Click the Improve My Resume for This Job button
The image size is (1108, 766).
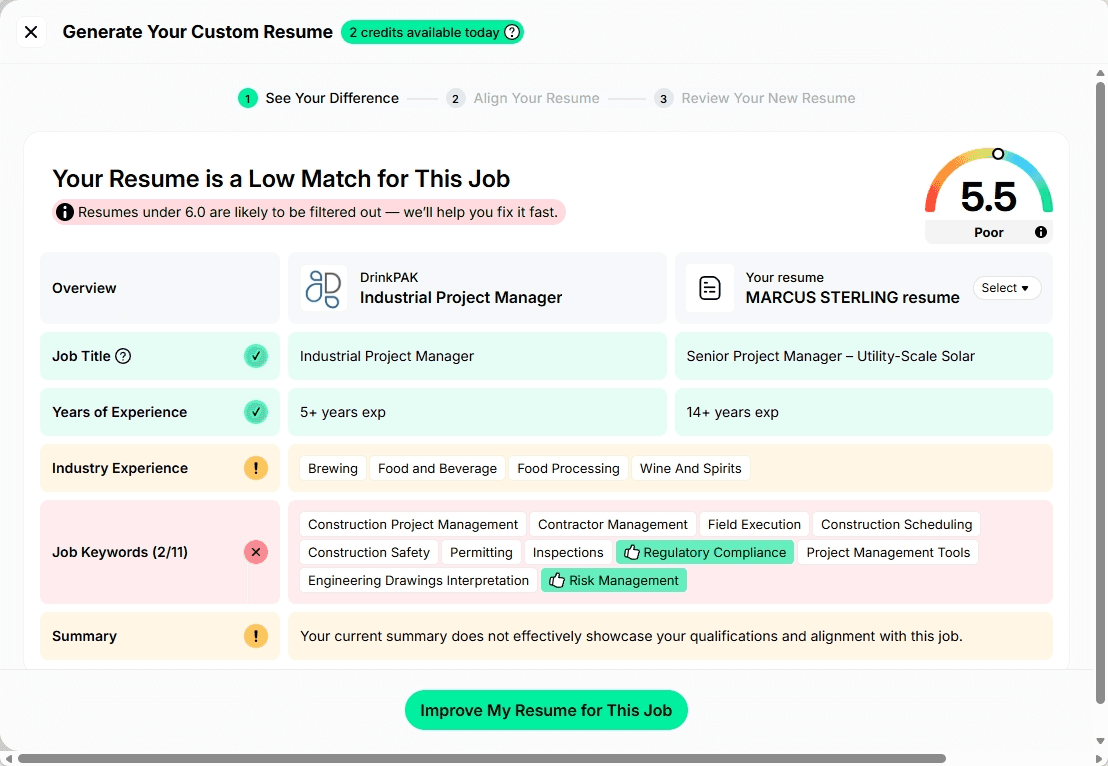(546, 710)
